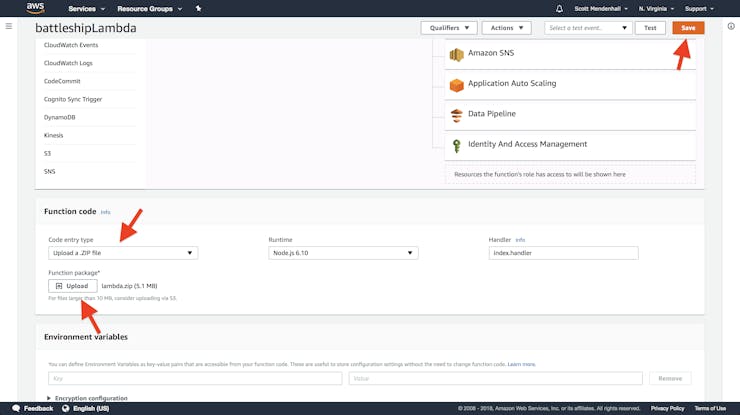Open the AWS home logo
Viewport: 740px width, 415px height.
(35, 8)
